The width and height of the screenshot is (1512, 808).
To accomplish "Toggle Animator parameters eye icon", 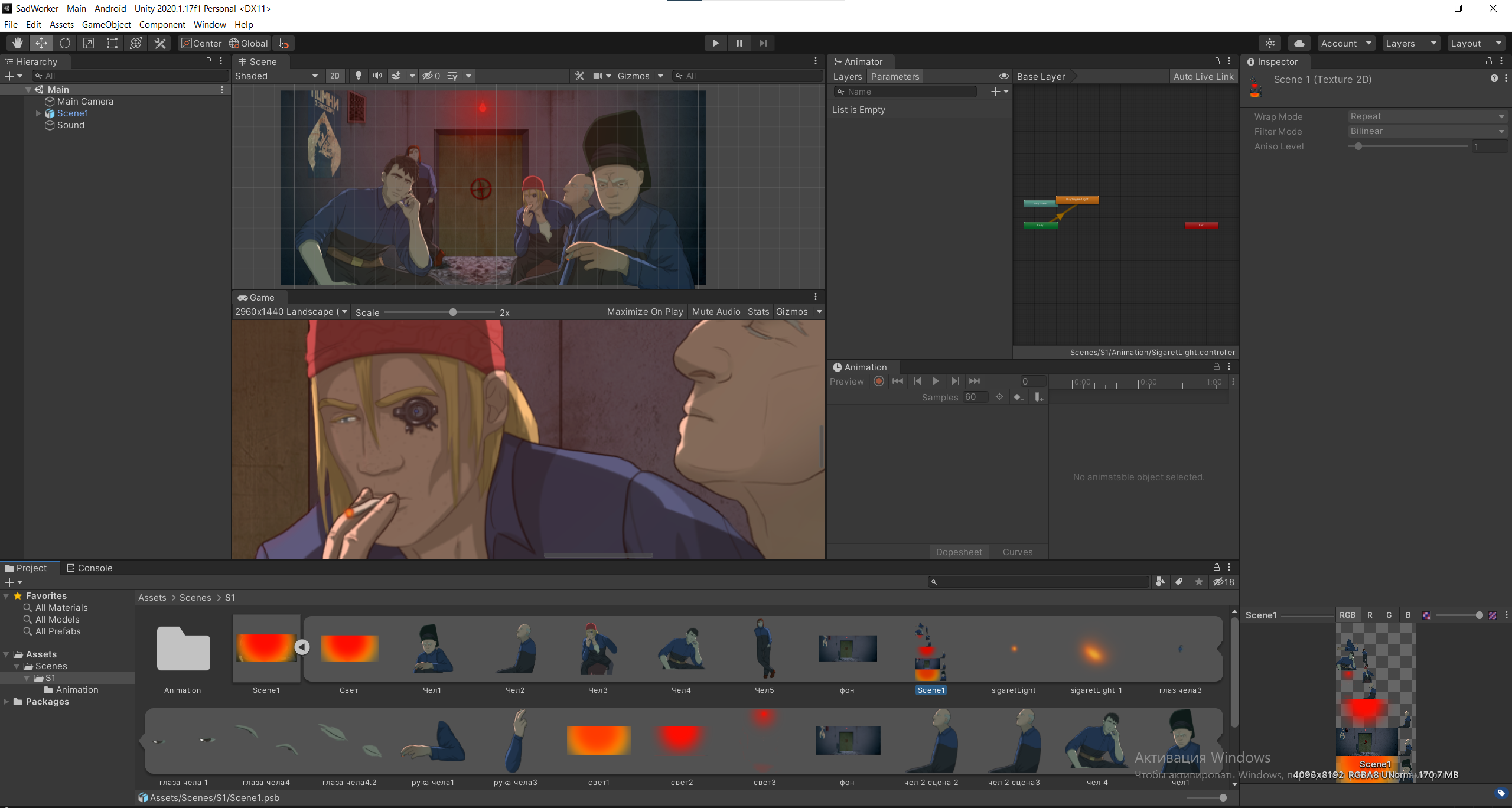I will (x=1004, y=76).
